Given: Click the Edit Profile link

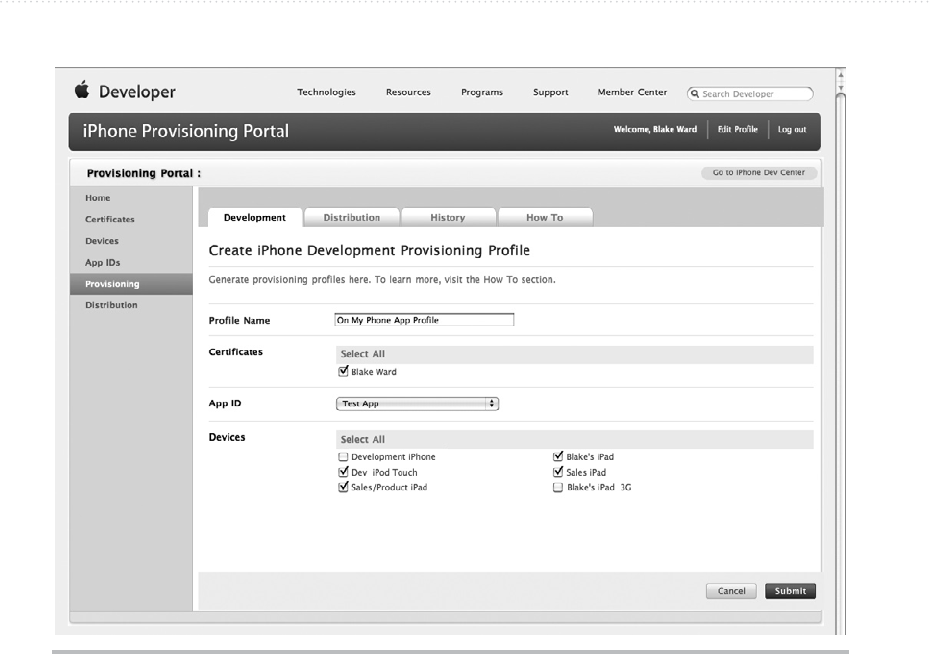Looking at the screenshot, I should pos(738,129).
